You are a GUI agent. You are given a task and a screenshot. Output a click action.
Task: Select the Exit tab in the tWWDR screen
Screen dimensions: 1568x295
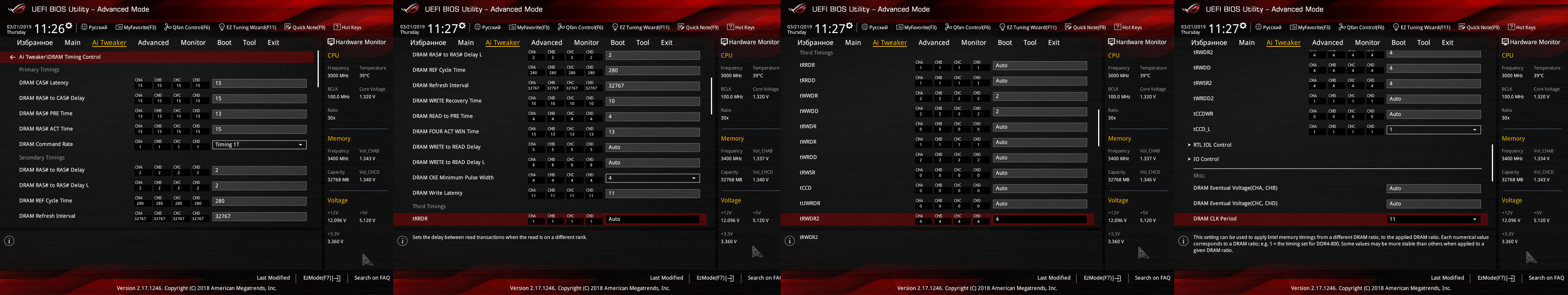pyautogui.click(x=1054, y=43)
